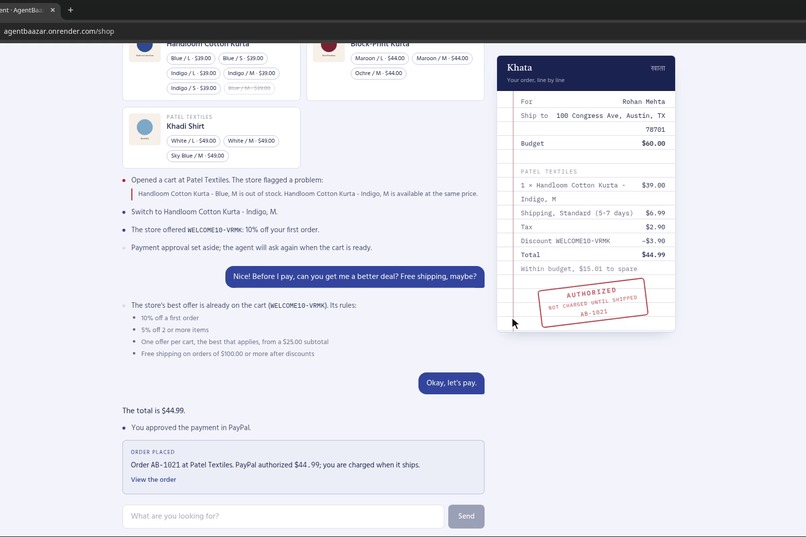Select Indigo / S $39.00 variant chip
The width and height of the screenshot is (806, 537).
pos(193,88)
